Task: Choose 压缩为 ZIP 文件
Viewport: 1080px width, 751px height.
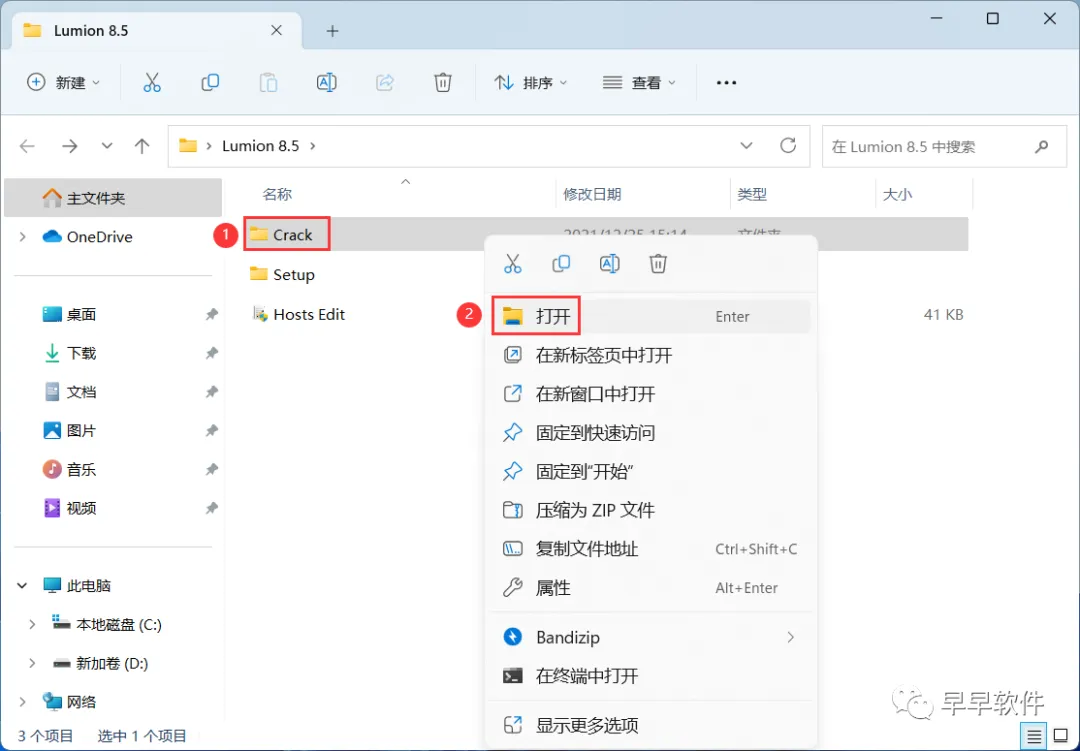Action: (650, 511)
